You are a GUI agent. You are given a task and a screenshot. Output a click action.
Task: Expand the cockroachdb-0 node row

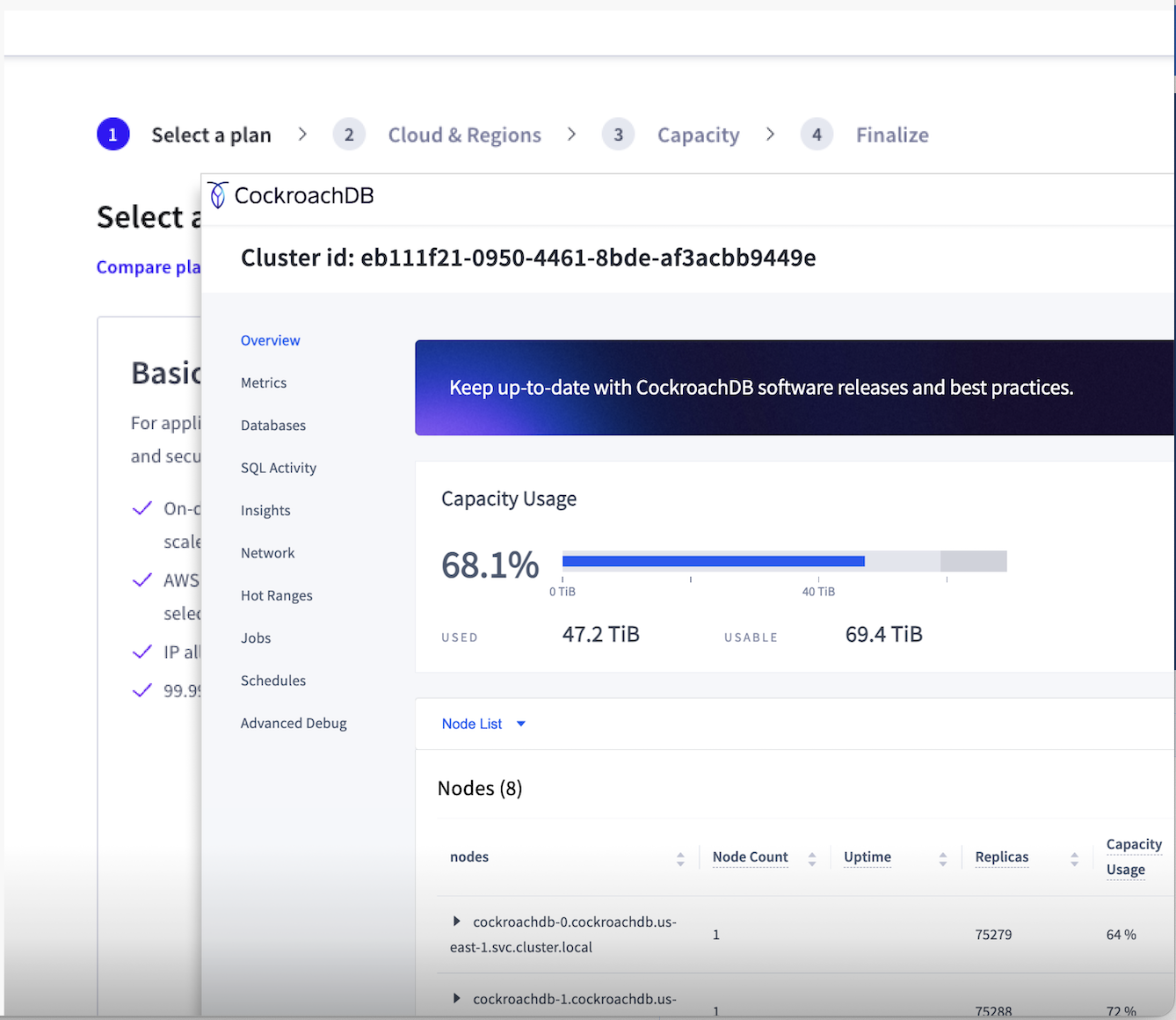456,922
